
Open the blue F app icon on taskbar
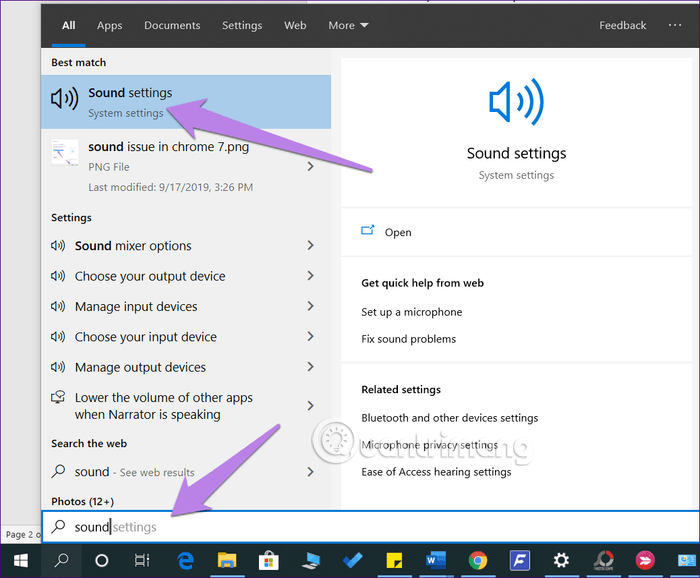[520, 561]
